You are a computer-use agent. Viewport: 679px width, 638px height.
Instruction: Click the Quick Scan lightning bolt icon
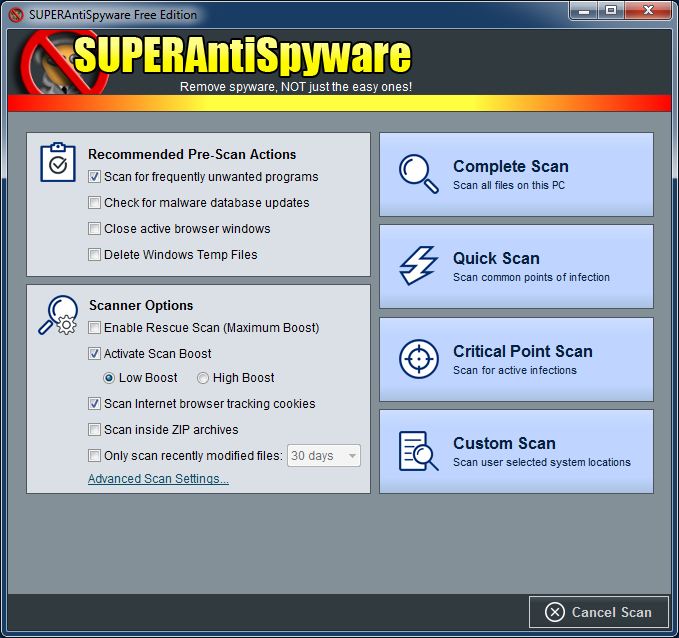point(418,266)
